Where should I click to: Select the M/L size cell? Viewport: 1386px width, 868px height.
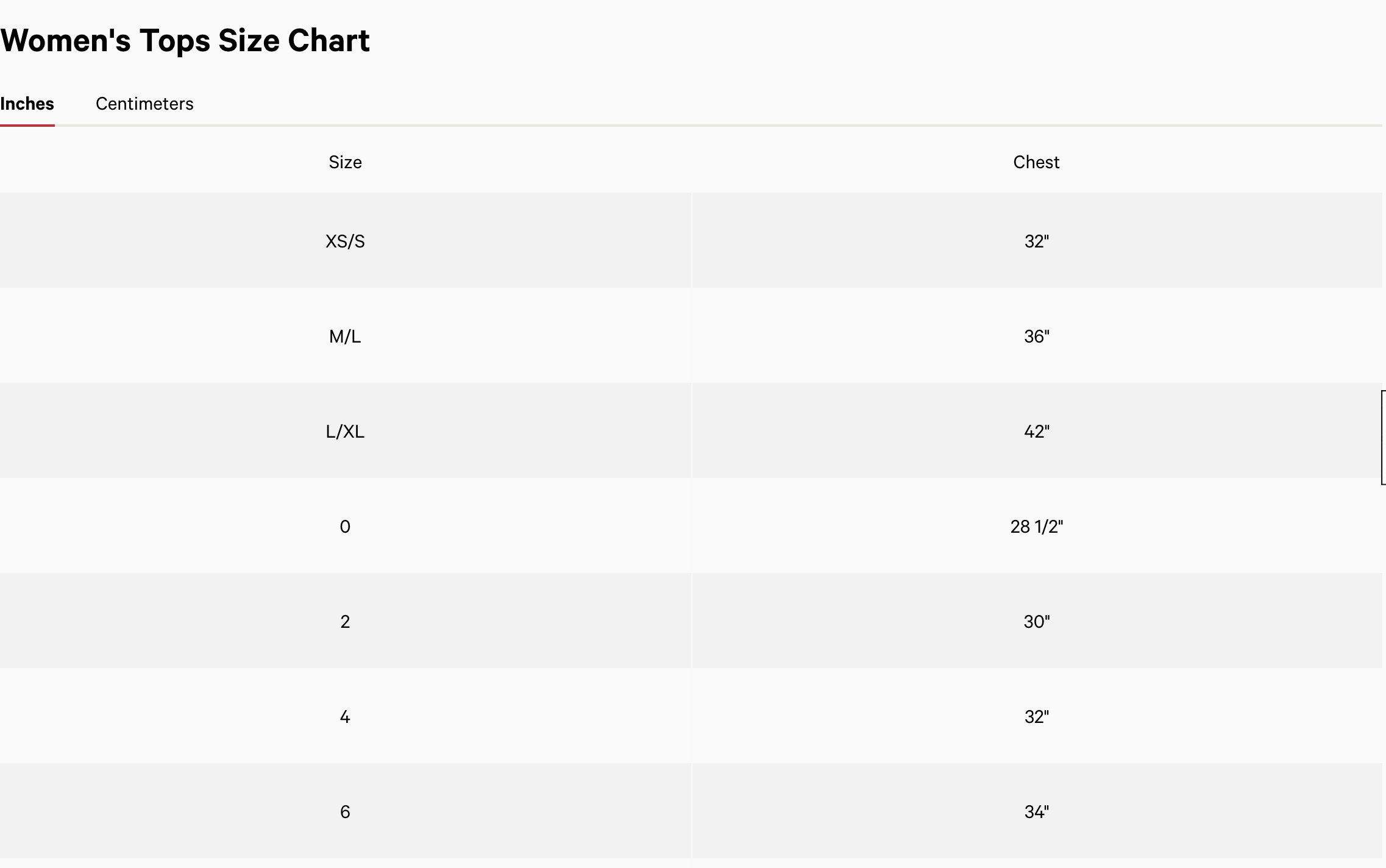[x=345, y=336]
